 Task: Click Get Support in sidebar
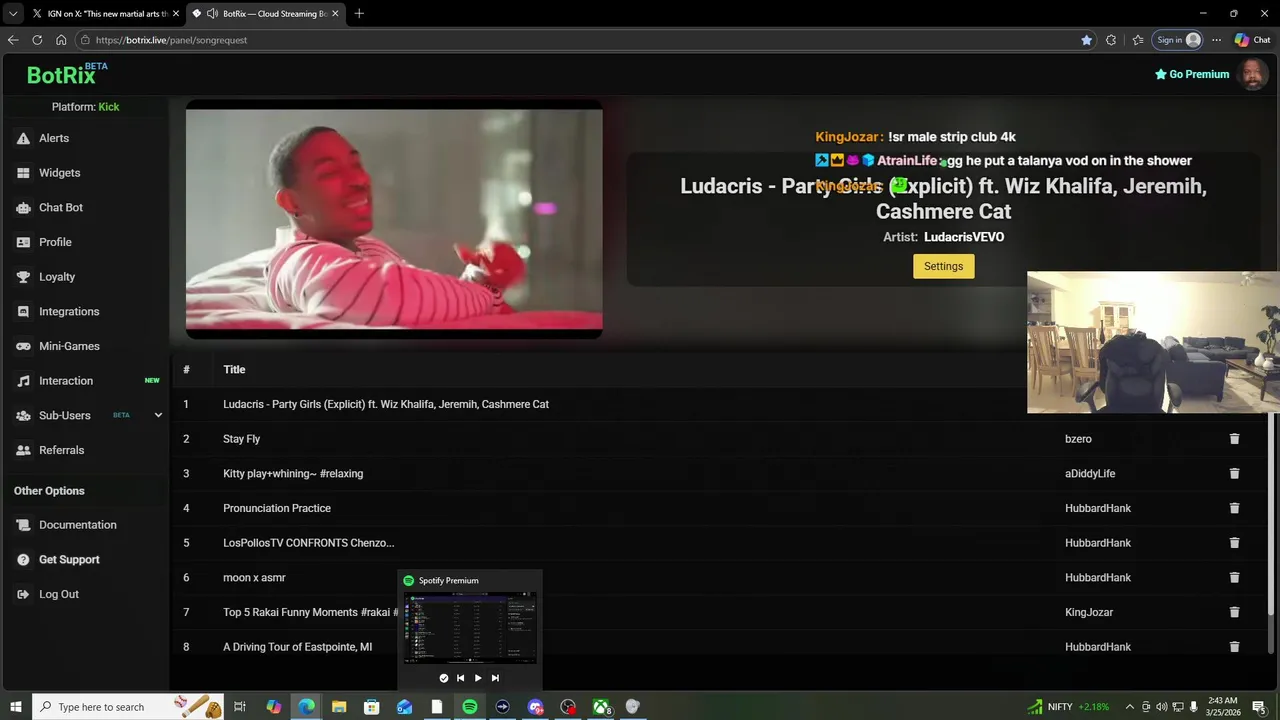pos(69,560)
